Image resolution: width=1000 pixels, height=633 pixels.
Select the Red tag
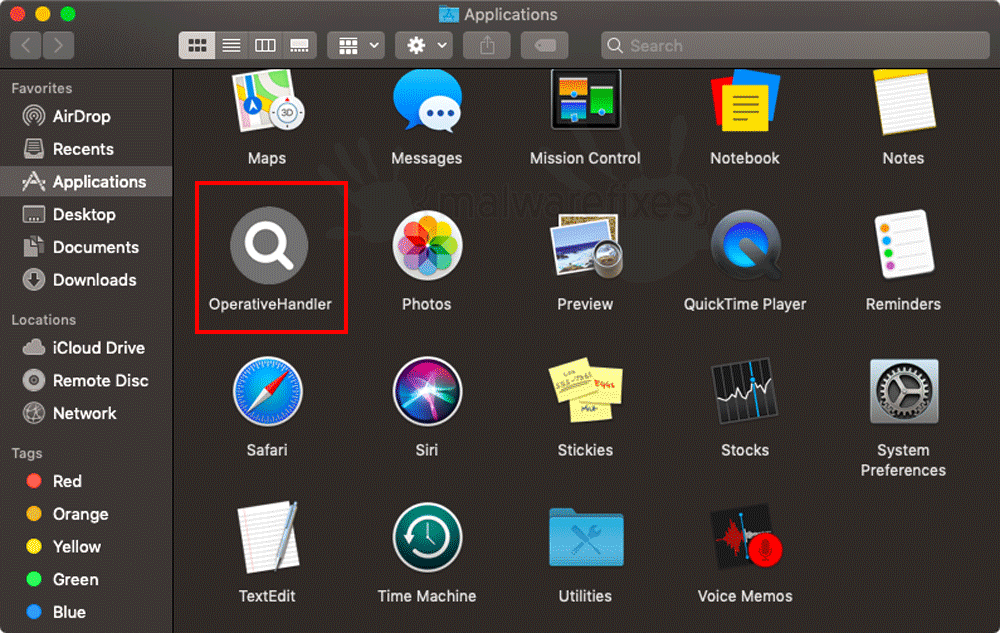click(x=86, y=481)
